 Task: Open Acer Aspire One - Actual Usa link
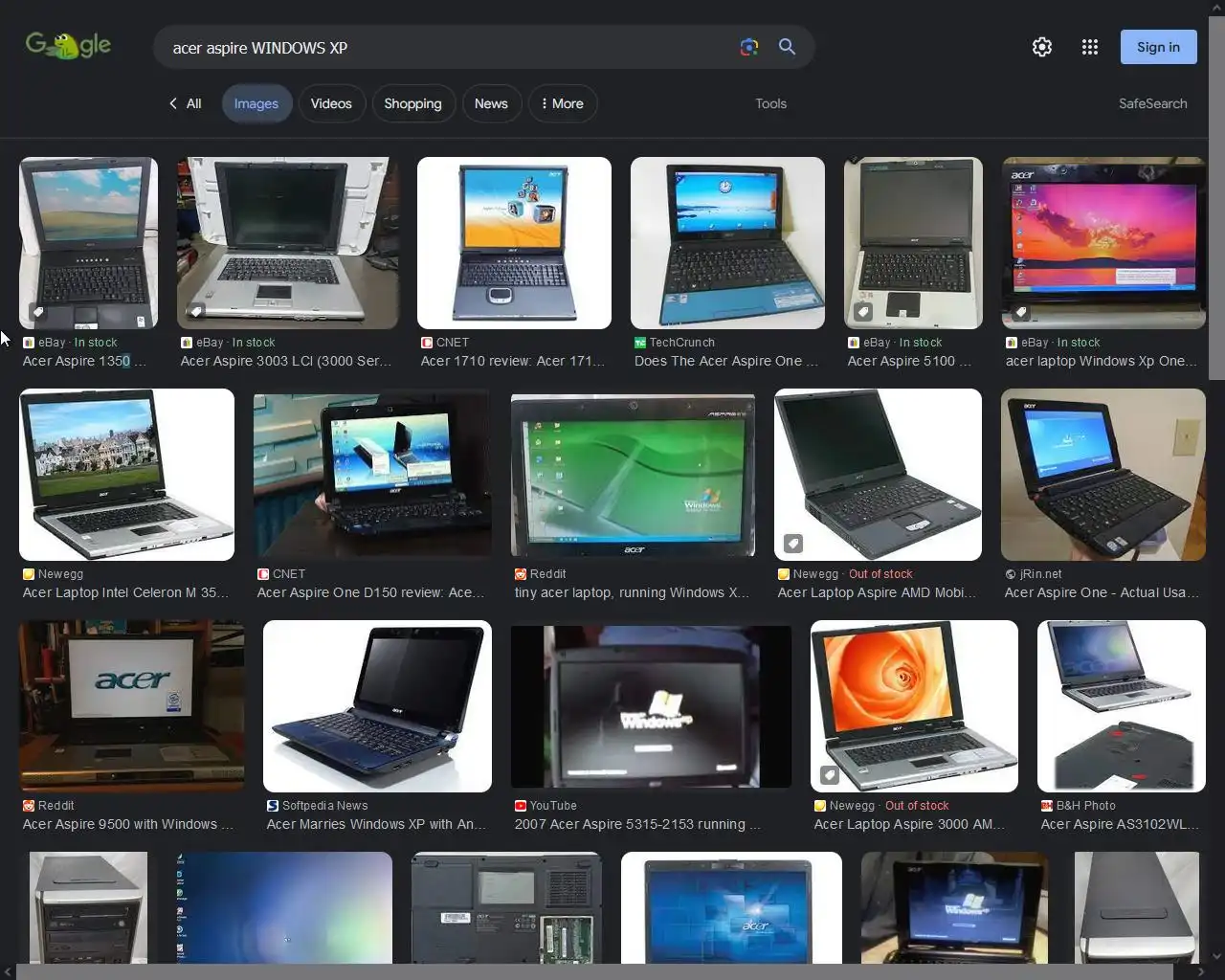[1102, 592]
